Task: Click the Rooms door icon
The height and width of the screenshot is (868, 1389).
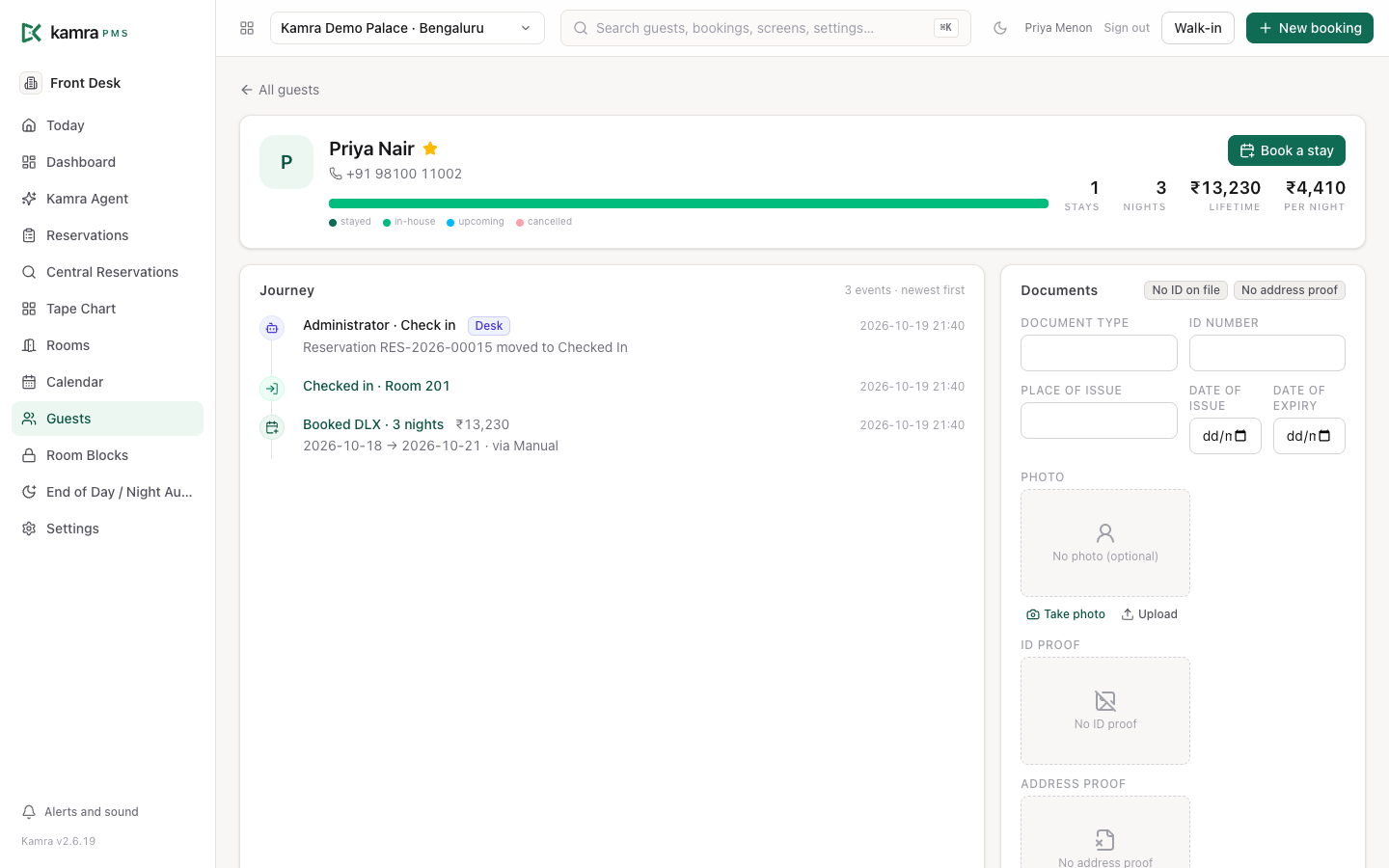Action: [x=29, y=345]
